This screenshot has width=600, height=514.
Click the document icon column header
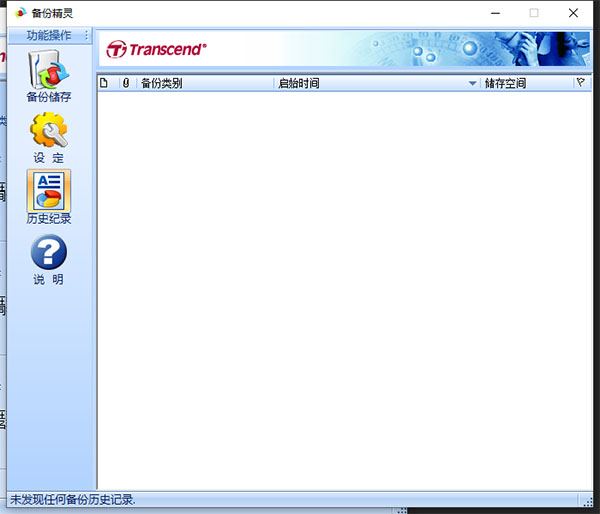104,83
